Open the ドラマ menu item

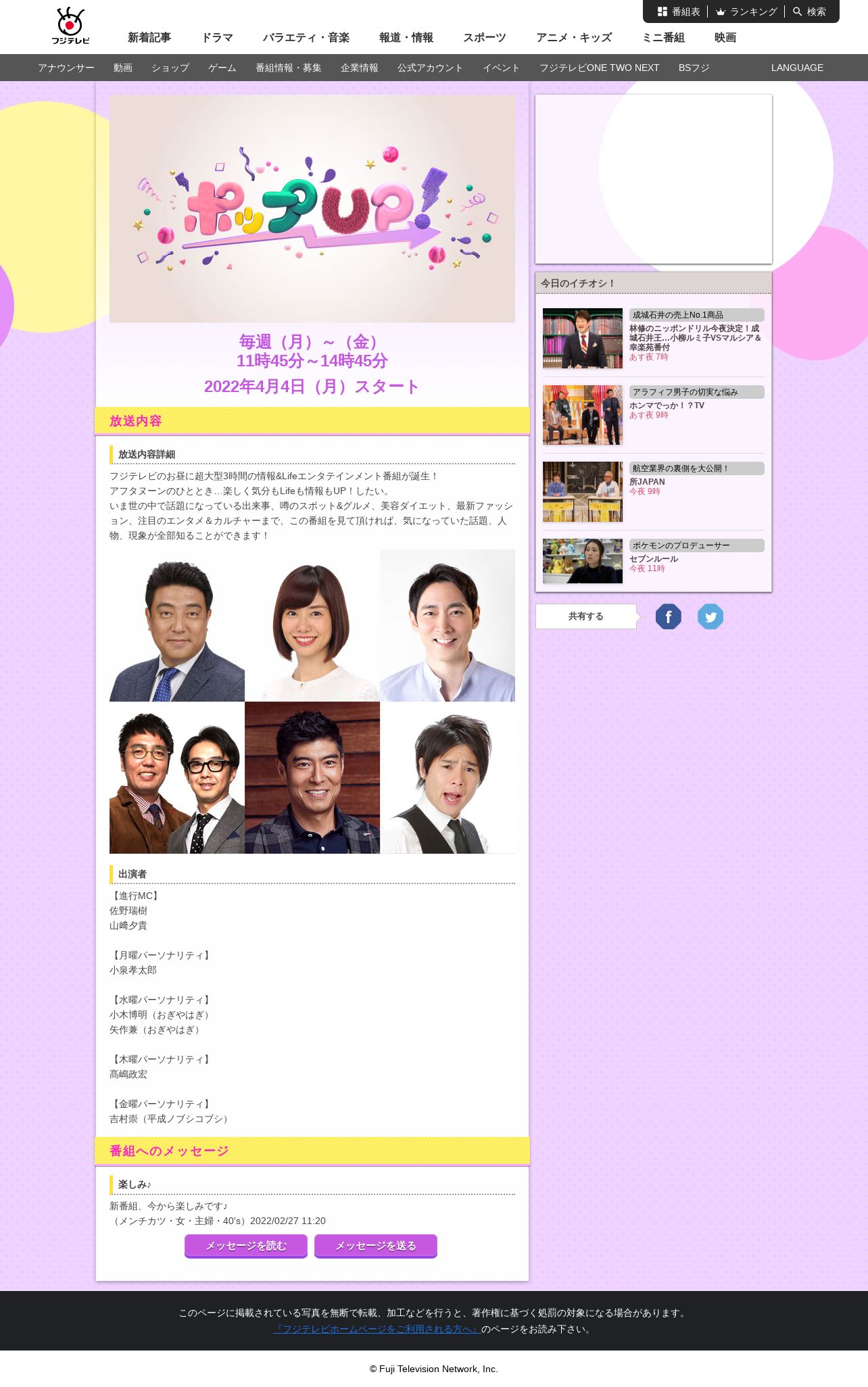click(x=217, y=38)
